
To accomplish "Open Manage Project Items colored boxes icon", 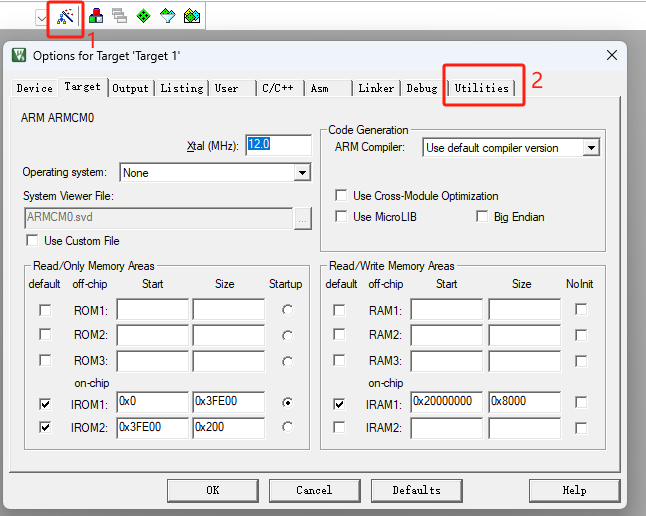I will coord(96,16).
